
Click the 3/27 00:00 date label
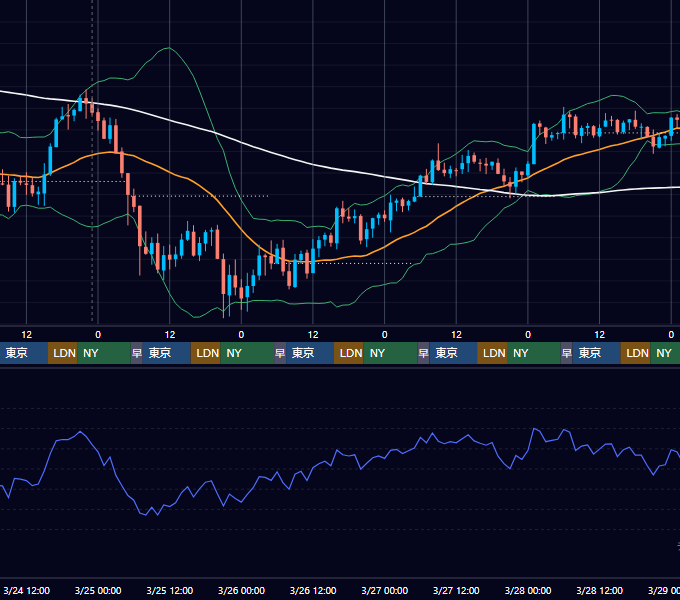385,590
